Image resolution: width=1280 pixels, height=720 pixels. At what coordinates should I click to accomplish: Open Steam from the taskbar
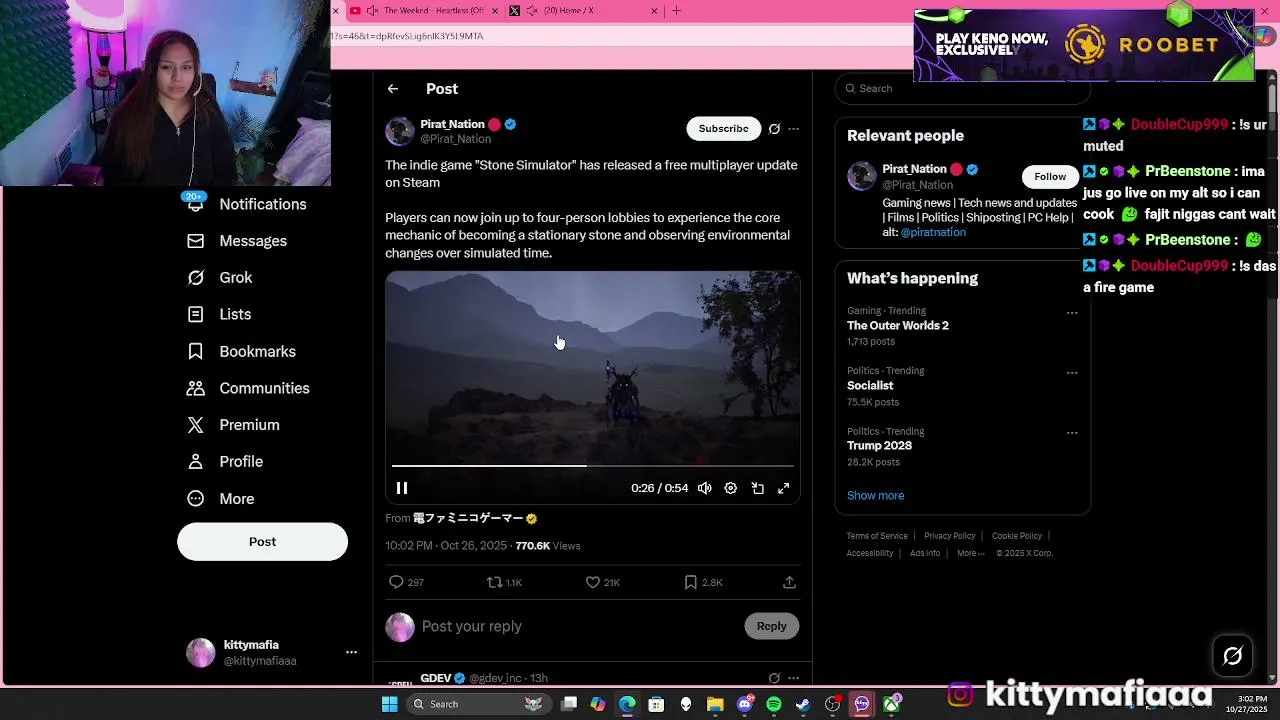pos(802,704)
